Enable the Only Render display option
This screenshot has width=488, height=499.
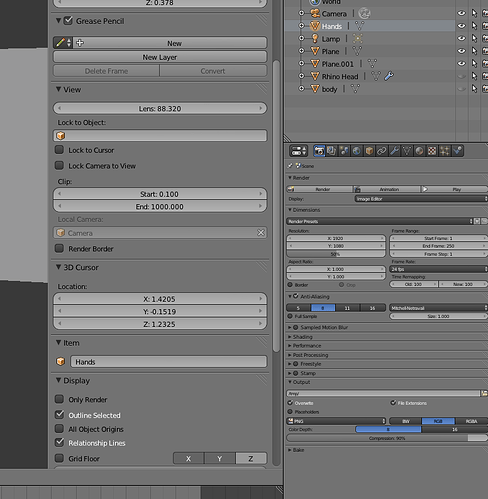tap(59, 399)
